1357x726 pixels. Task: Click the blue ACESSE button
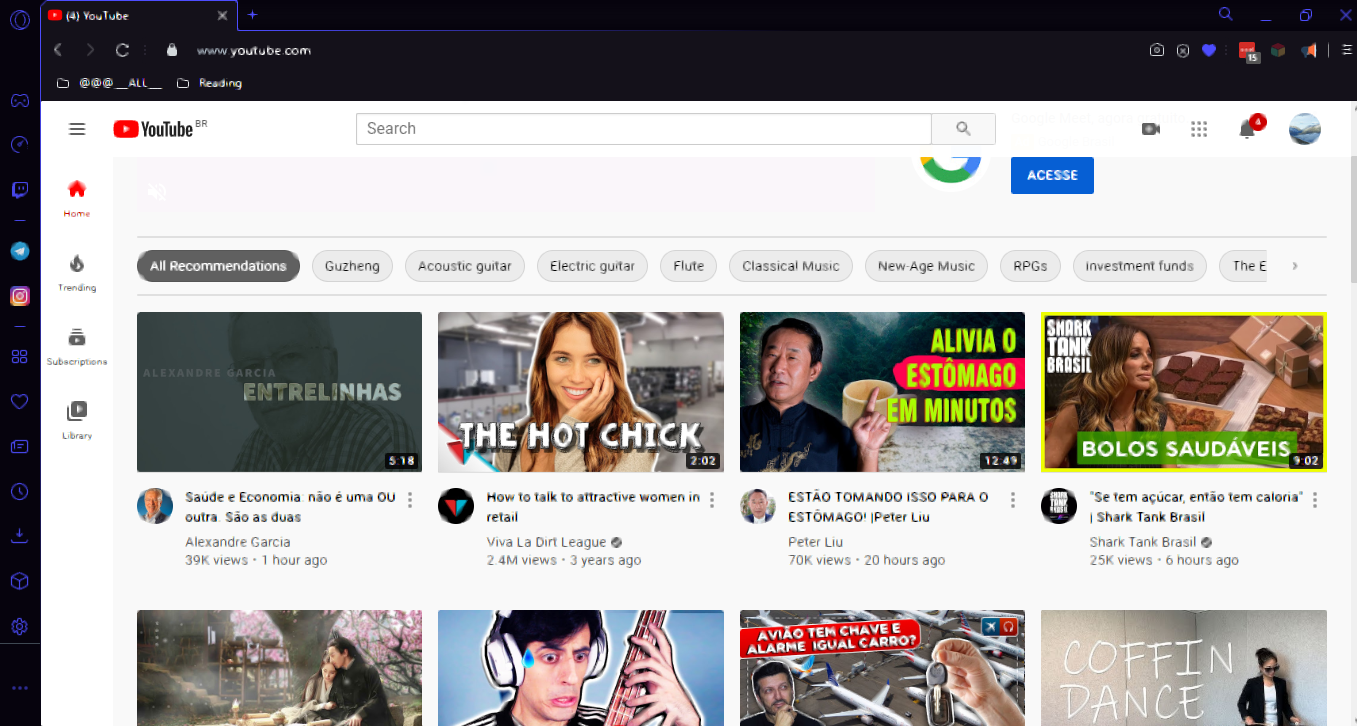pyautogui.click(x=1052, y=175)
